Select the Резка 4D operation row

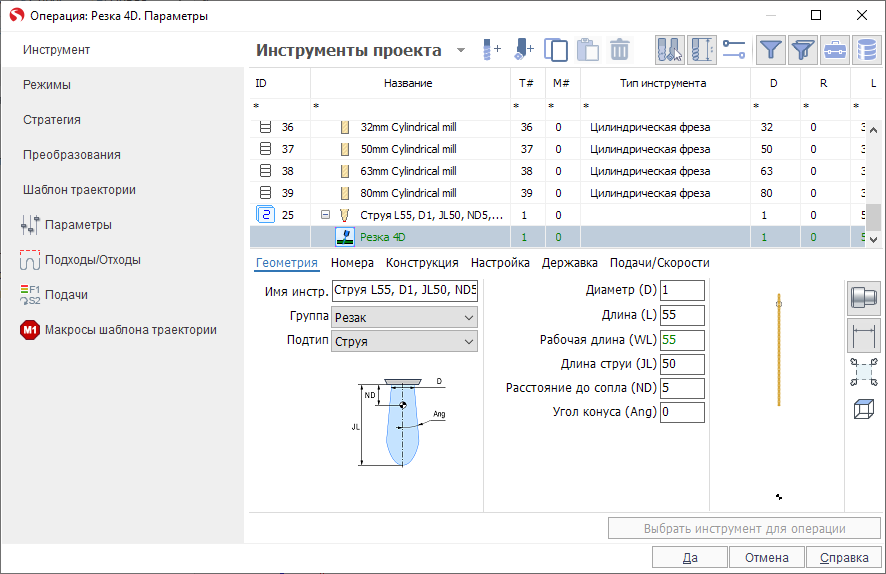click(x=557, y=237)
